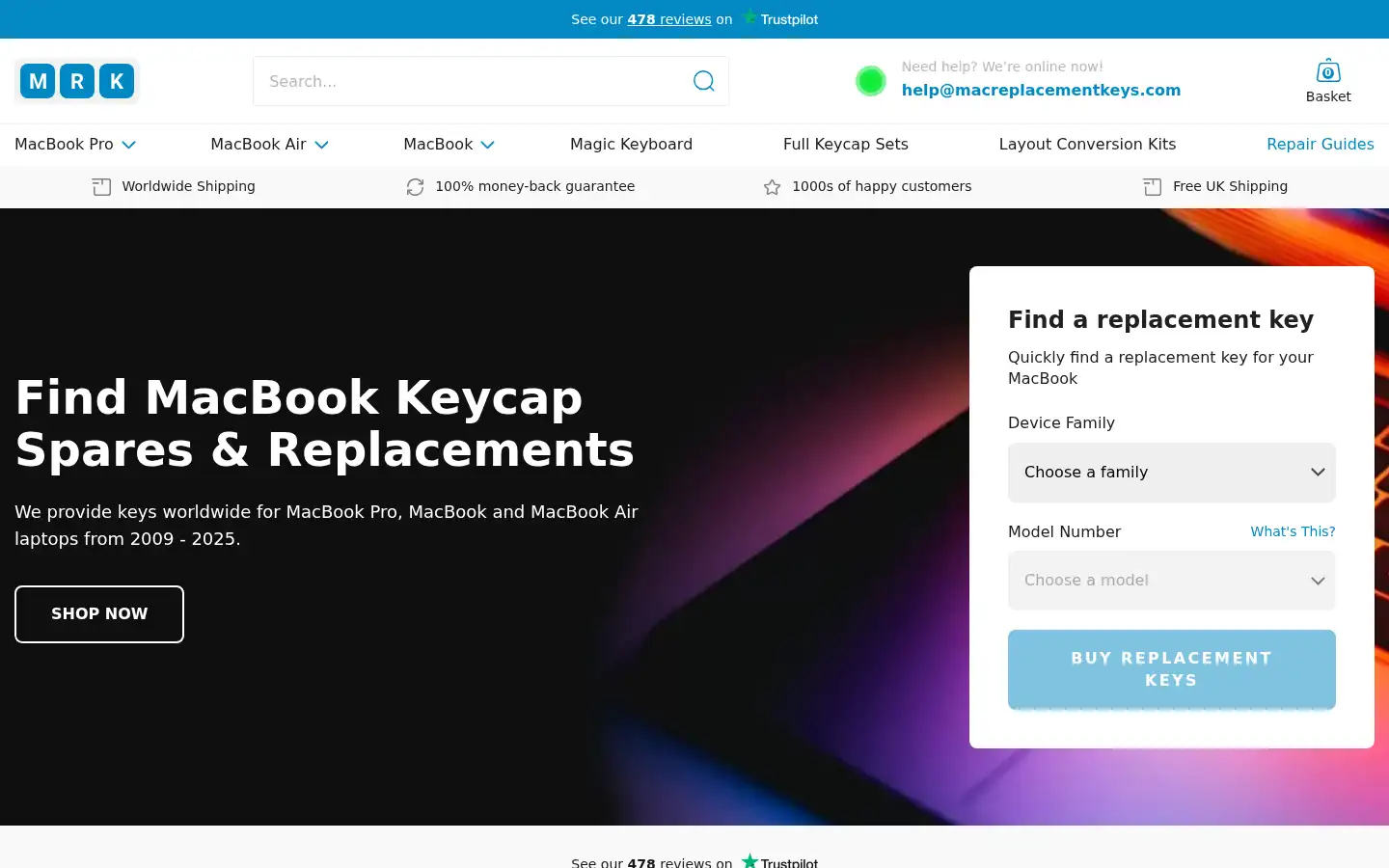Screen dimensions: 1389x868
Task: Open Full Keycap Sets menu item
Action: pos(846,144)
